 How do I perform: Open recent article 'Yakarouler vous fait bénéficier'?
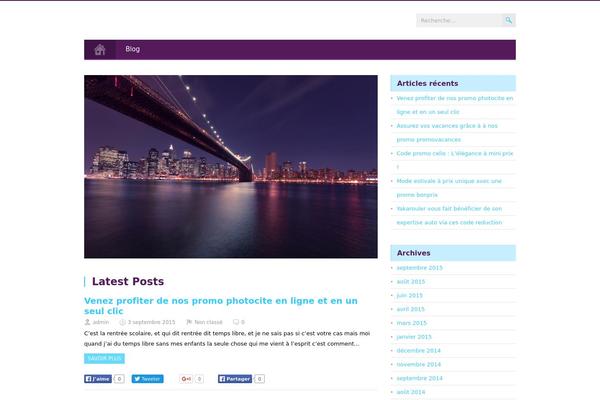(449, 216)
